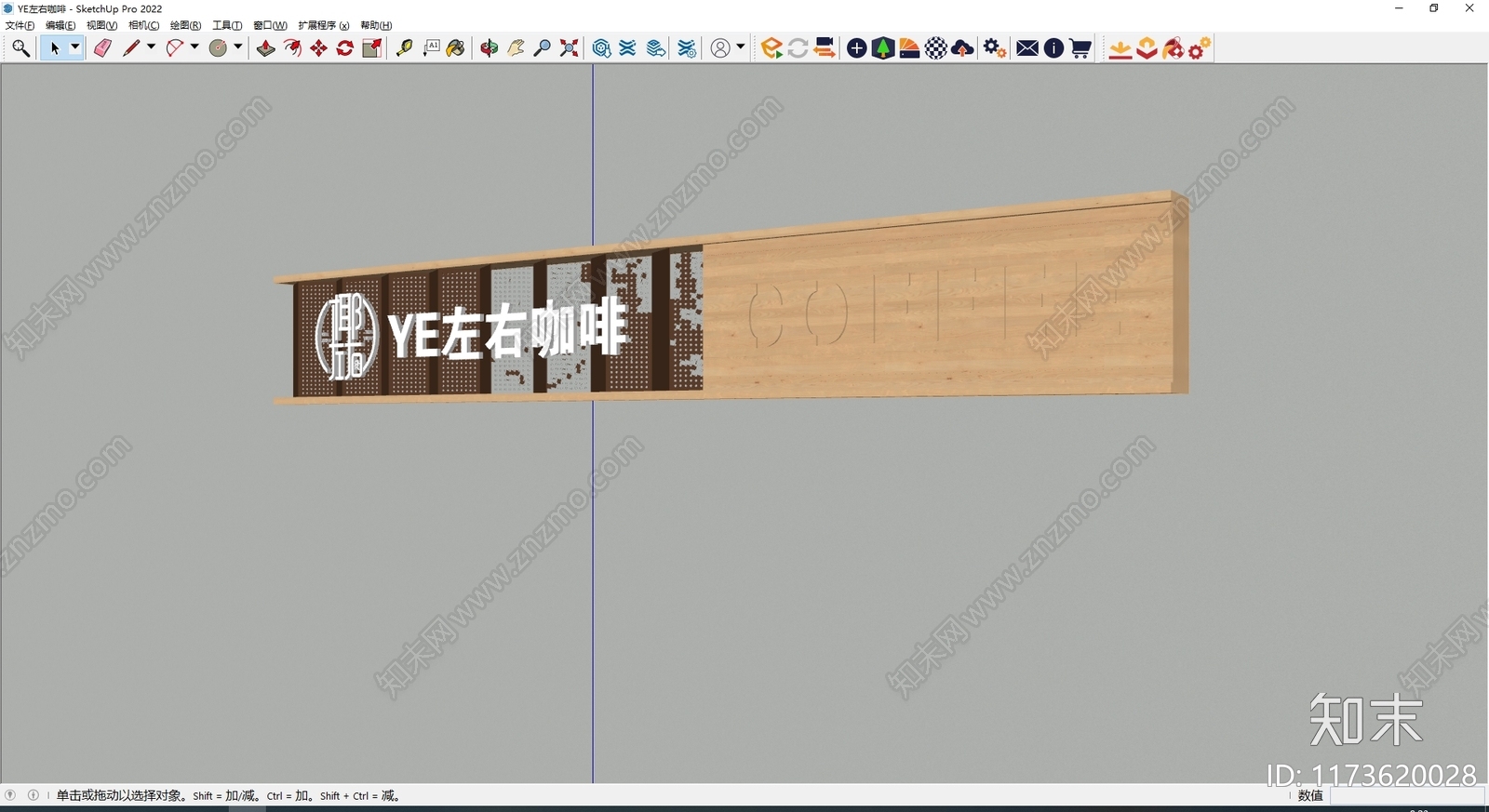Click the red layered box arrow icon
The width and height of the screenshot is (1489, 812).
coord(1147,48)
